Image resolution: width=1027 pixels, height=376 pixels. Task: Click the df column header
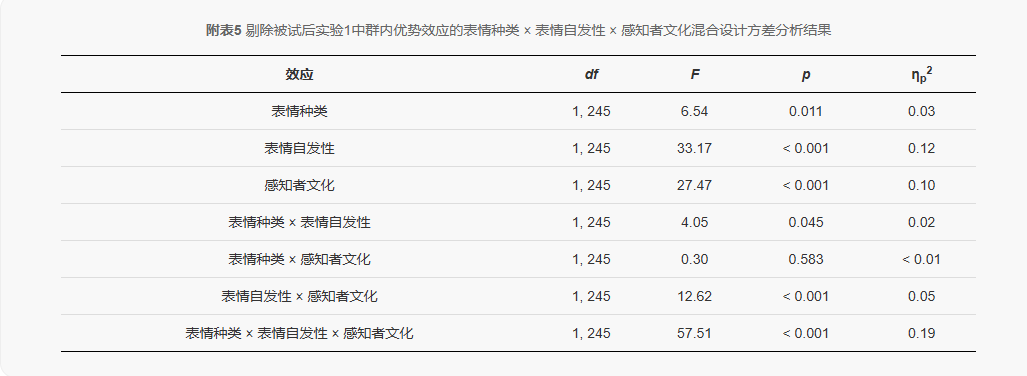click(x=591, y=75)
